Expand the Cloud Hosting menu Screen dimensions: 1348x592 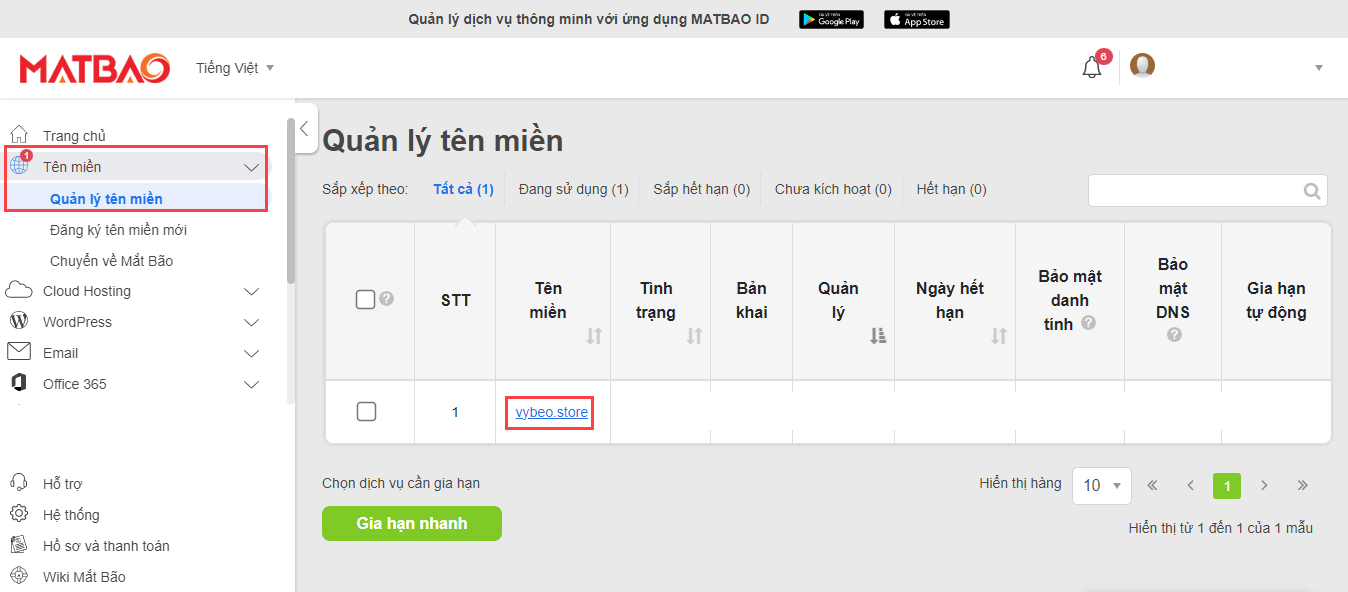[251, 292]
